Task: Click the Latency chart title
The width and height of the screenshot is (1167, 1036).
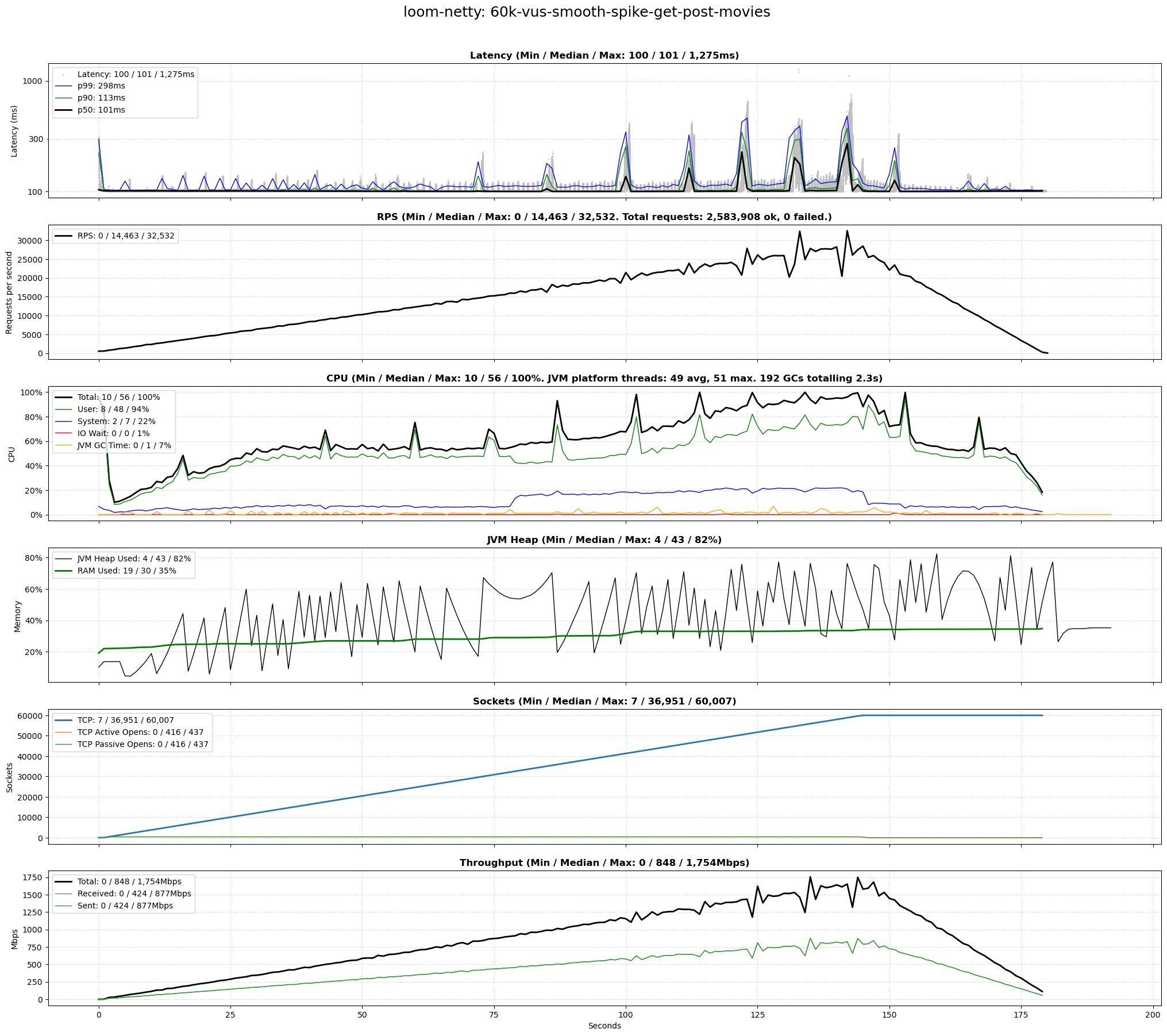Action: tap(604, 56)
